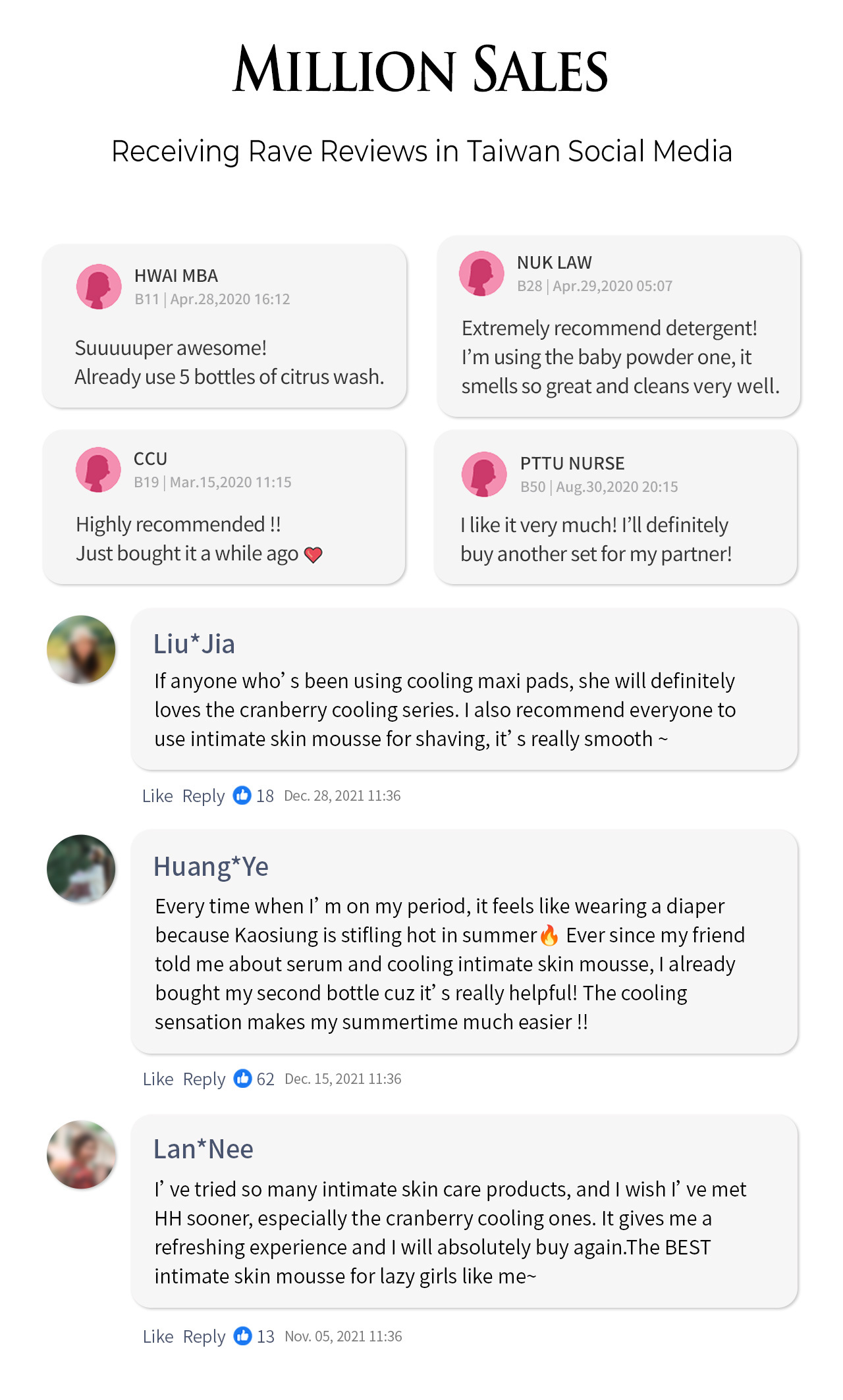
Task: Reply to Lan*Nee's comment
Action: (204, 1337)
